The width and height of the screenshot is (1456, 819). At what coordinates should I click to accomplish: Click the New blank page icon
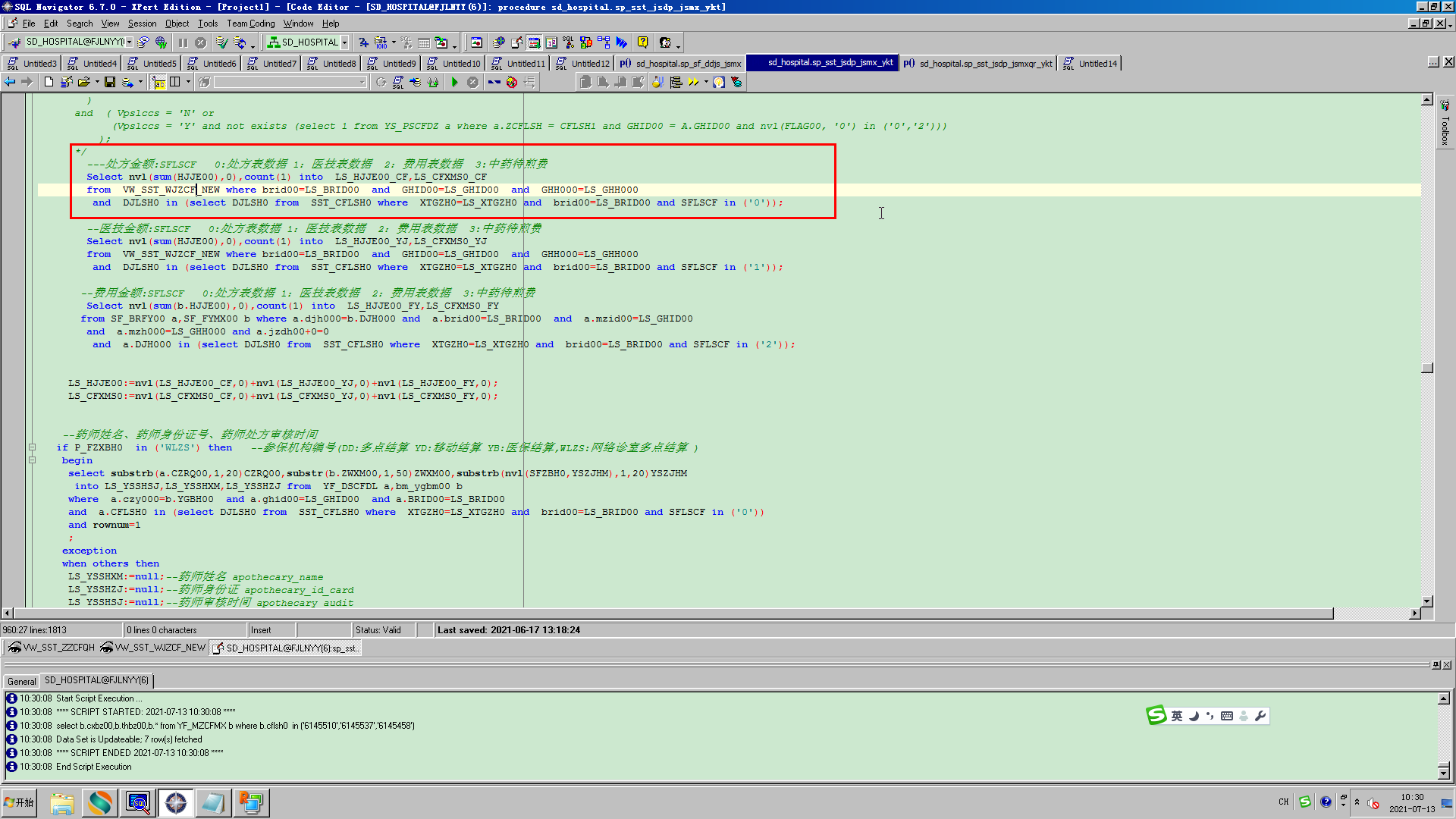[x=49, y=82]
